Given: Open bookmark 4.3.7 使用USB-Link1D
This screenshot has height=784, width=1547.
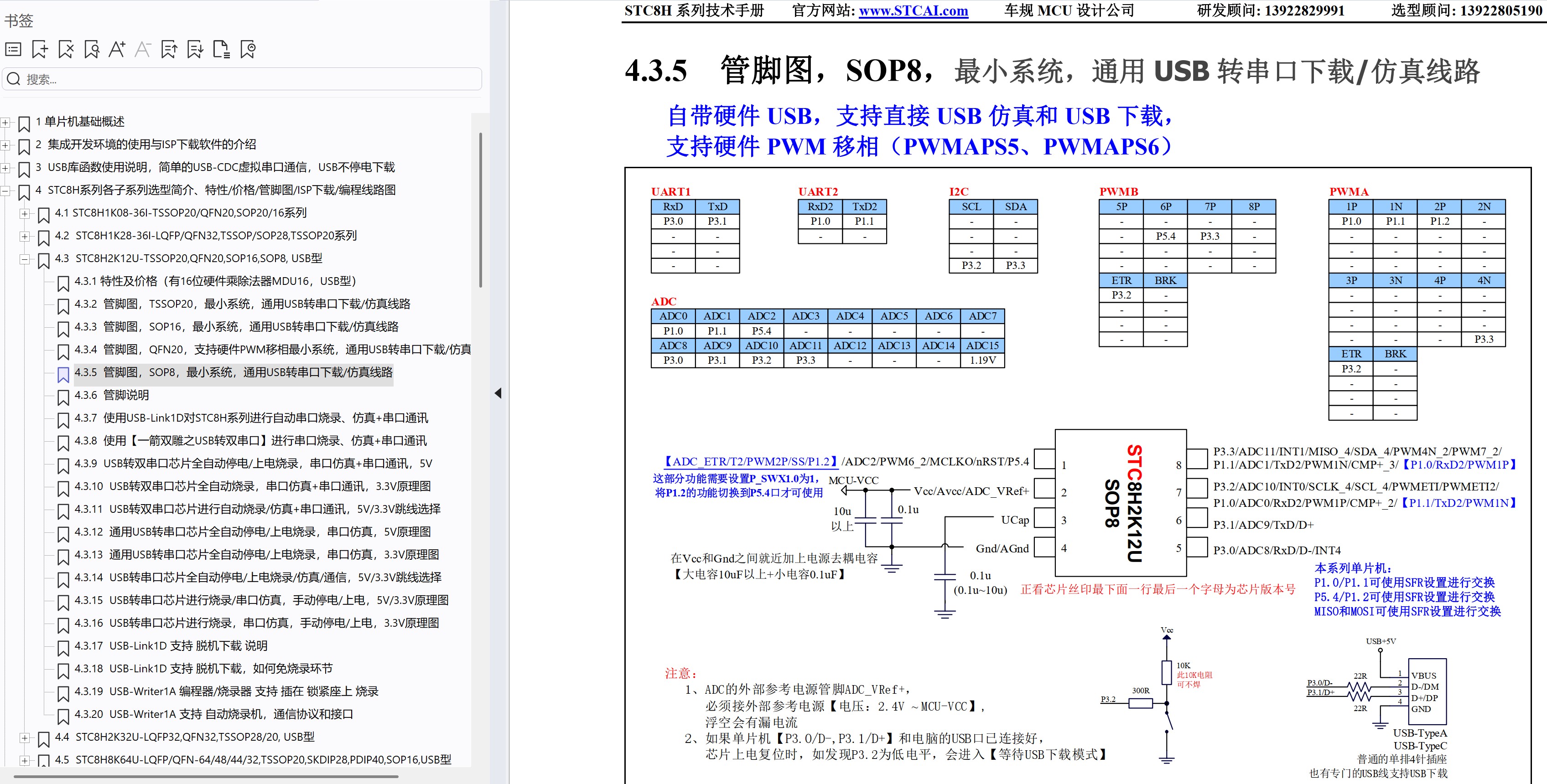Looking at the screenshot, I should (x=251, y=418).
